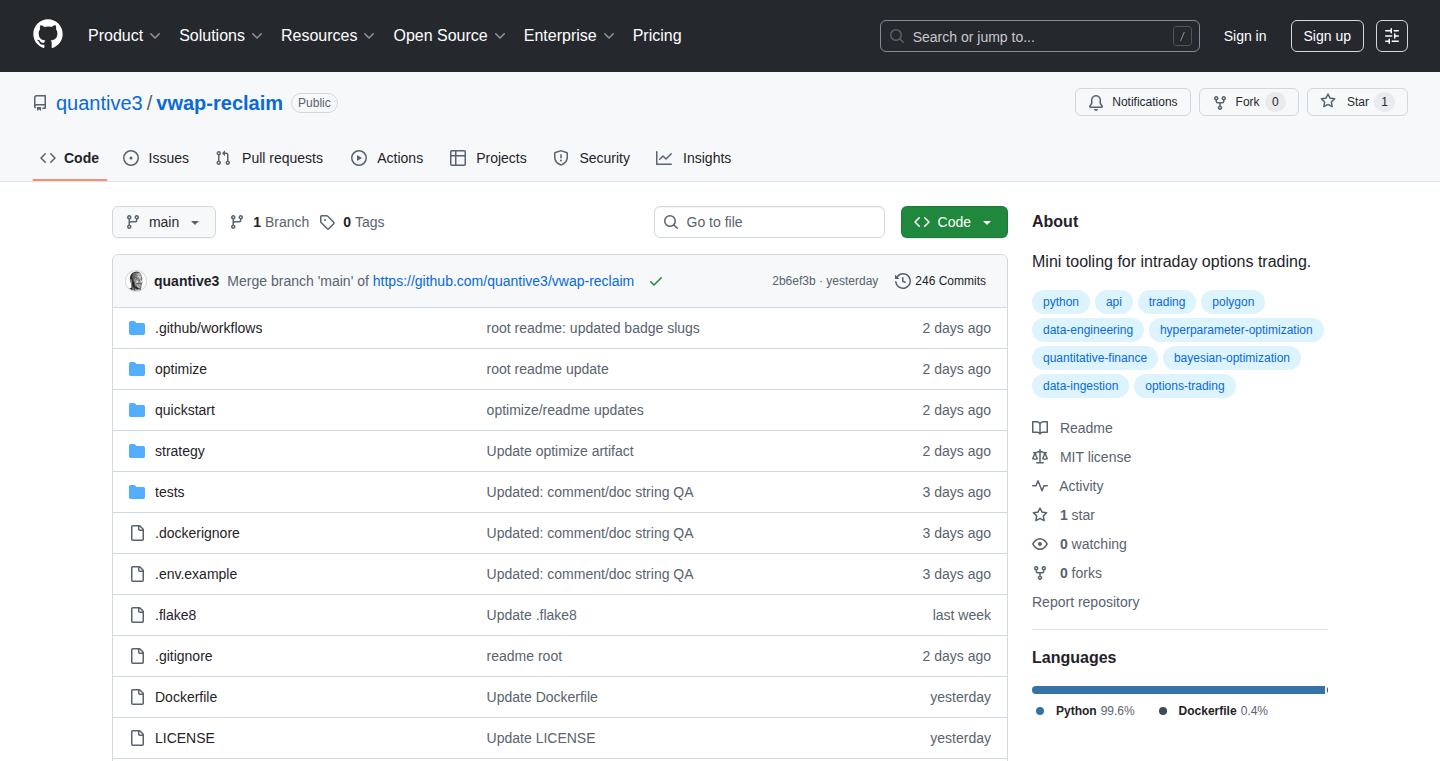Click the green check commit status icon

(x=656, y=281)
